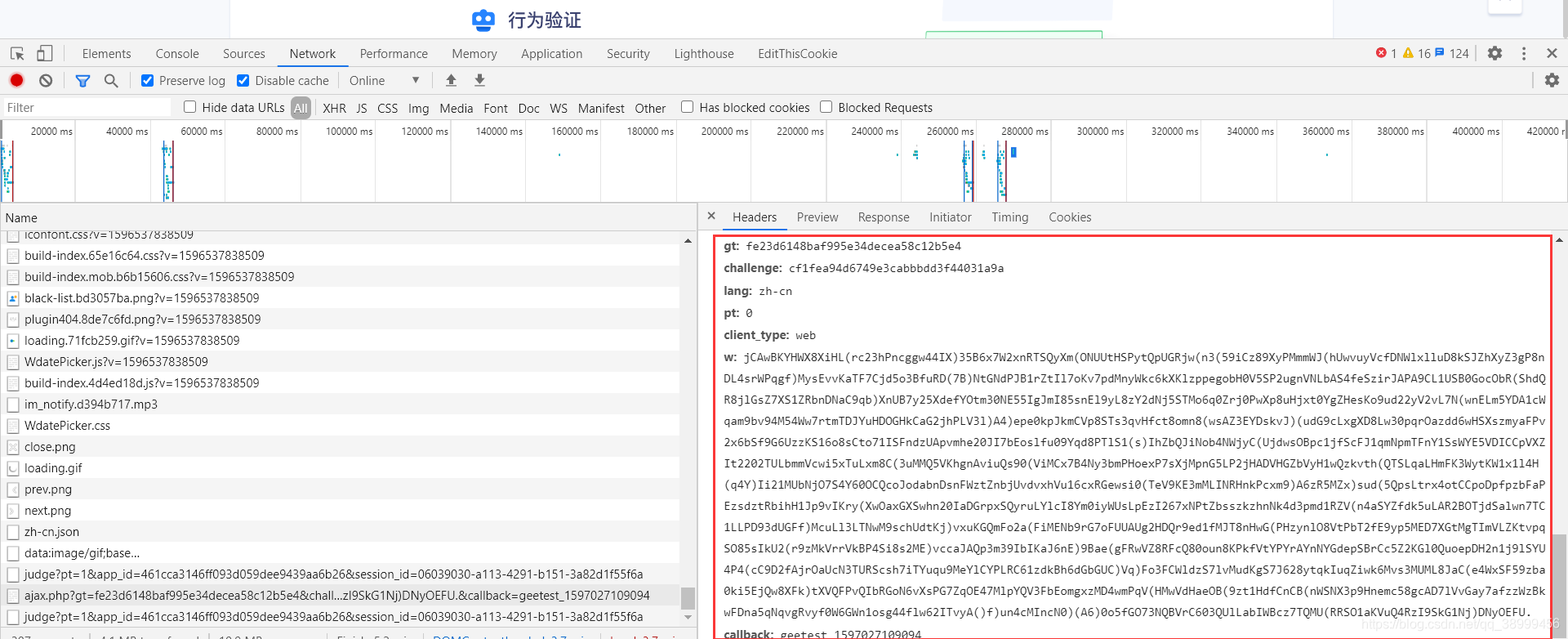Filter requests by XHR
1568x639 pixels.
coord(334,108)
